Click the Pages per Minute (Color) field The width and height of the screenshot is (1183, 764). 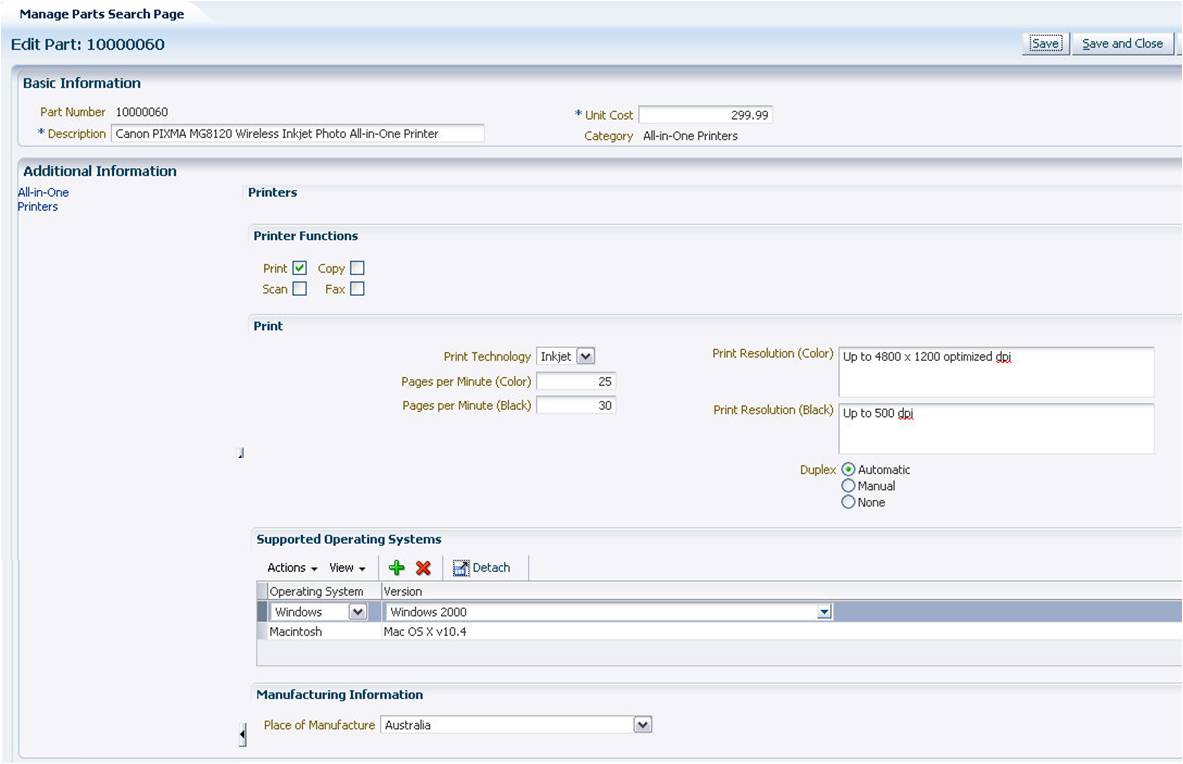tap(576, 382)
